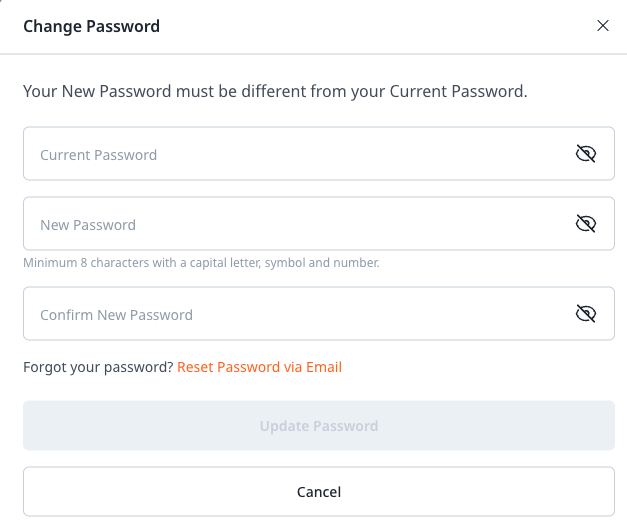Submit via the grey Update Password button
The width and height of the screenshot is (627, 529).
tap(319, 425)
